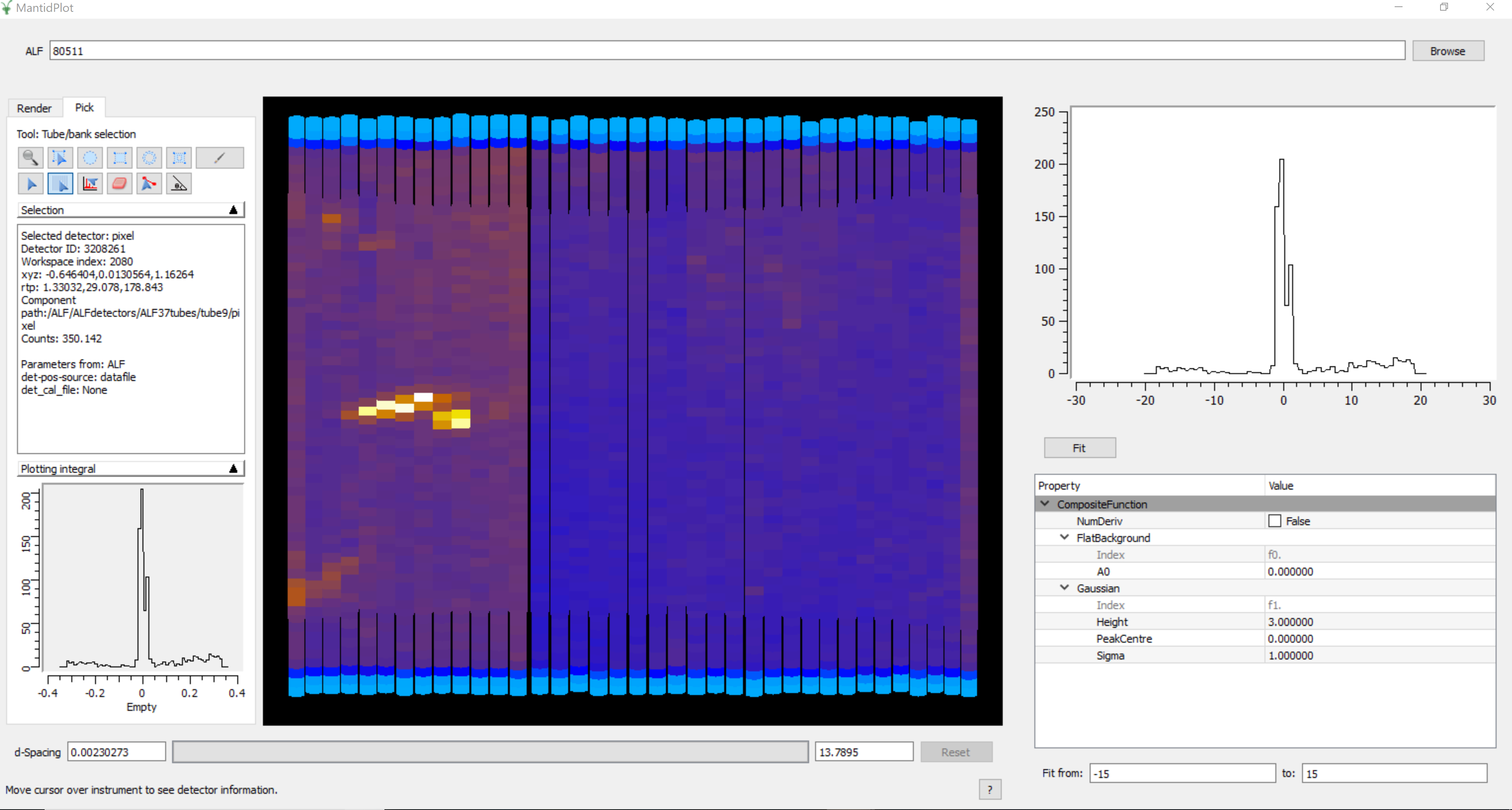
Task: Click the free draw brush tool
Action: (x=220, y=158)
